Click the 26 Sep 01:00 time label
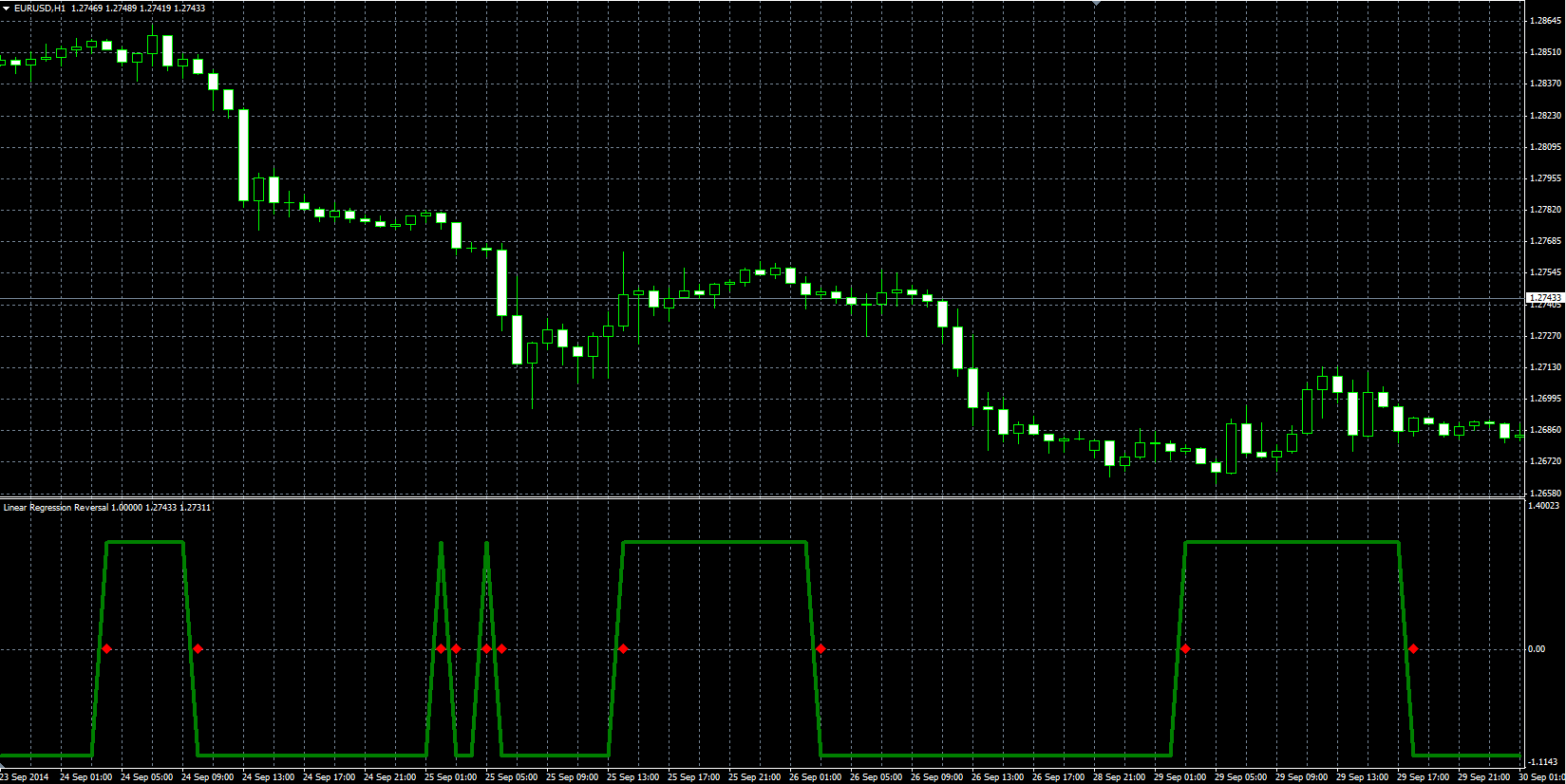This screenshot has height=784, width=1566. pyautogui.click(x=815, y=777)
